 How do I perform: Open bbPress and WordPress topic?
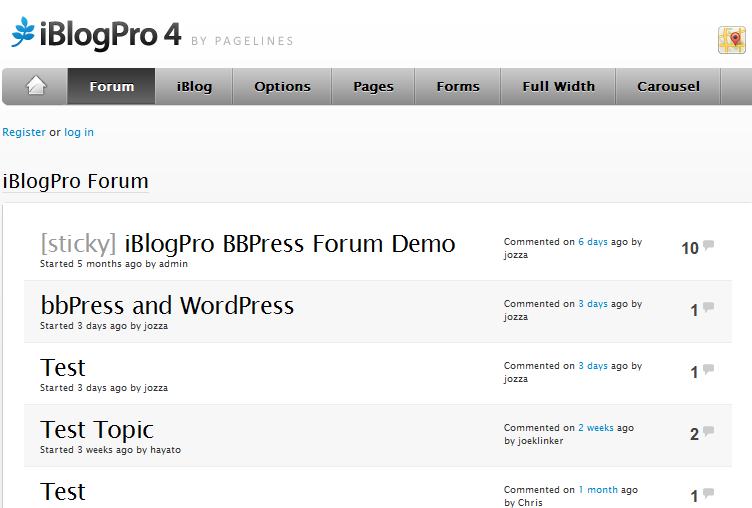click(x=167, y=306)
